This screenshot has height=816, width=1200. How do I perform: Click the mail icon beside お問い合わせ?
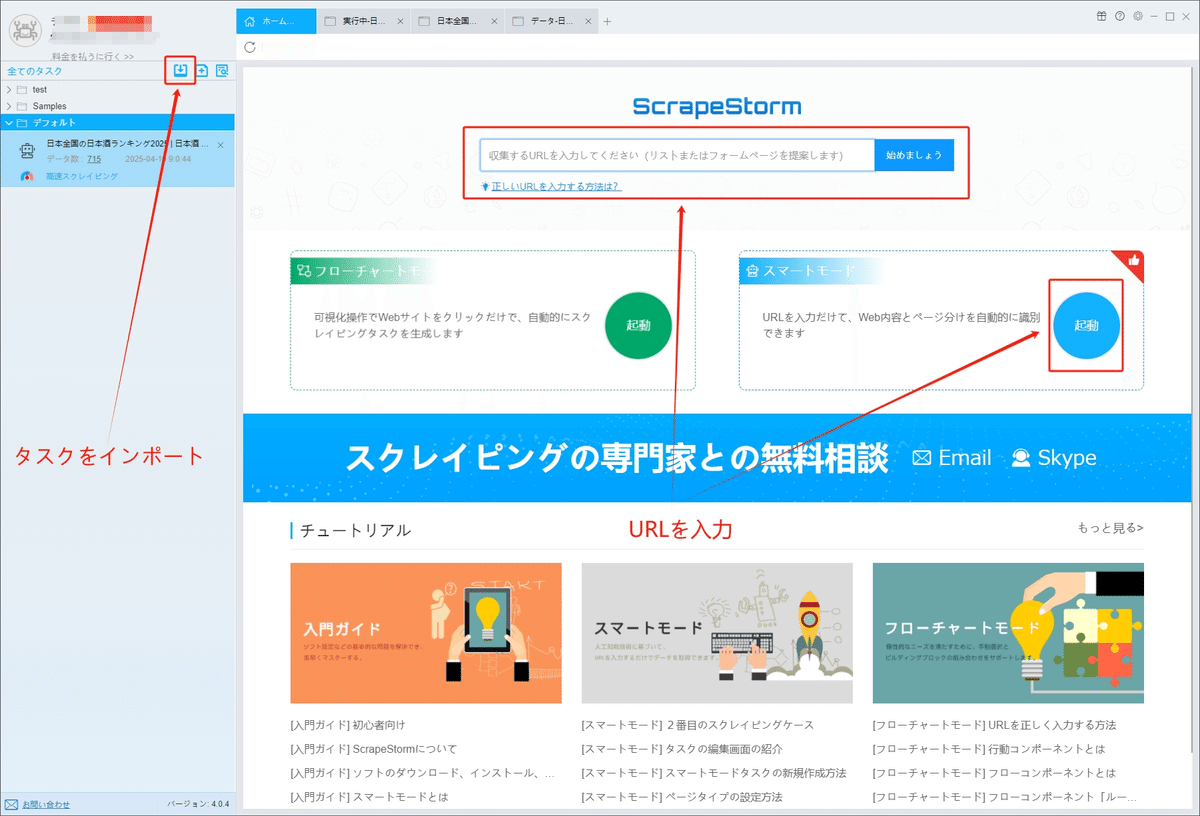point(11,804)
